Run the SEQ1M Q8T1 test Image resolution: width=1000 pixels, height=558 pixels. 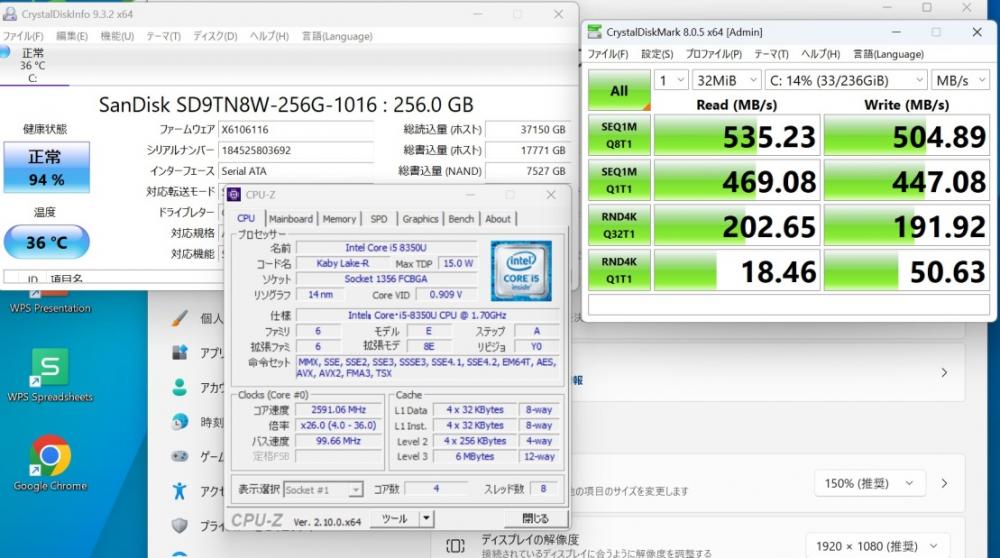coord(619,135)
